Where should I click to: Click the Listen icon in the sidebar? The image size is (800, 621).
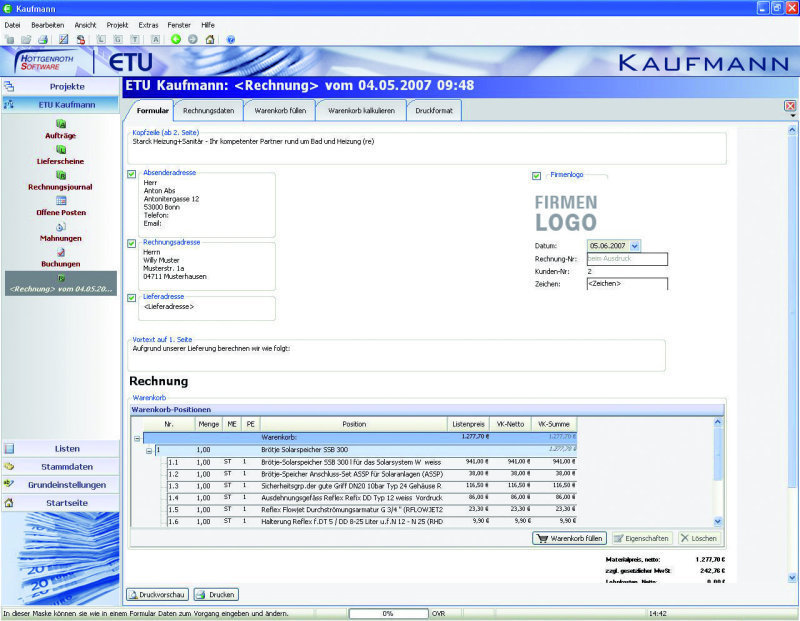pos(9,449)
